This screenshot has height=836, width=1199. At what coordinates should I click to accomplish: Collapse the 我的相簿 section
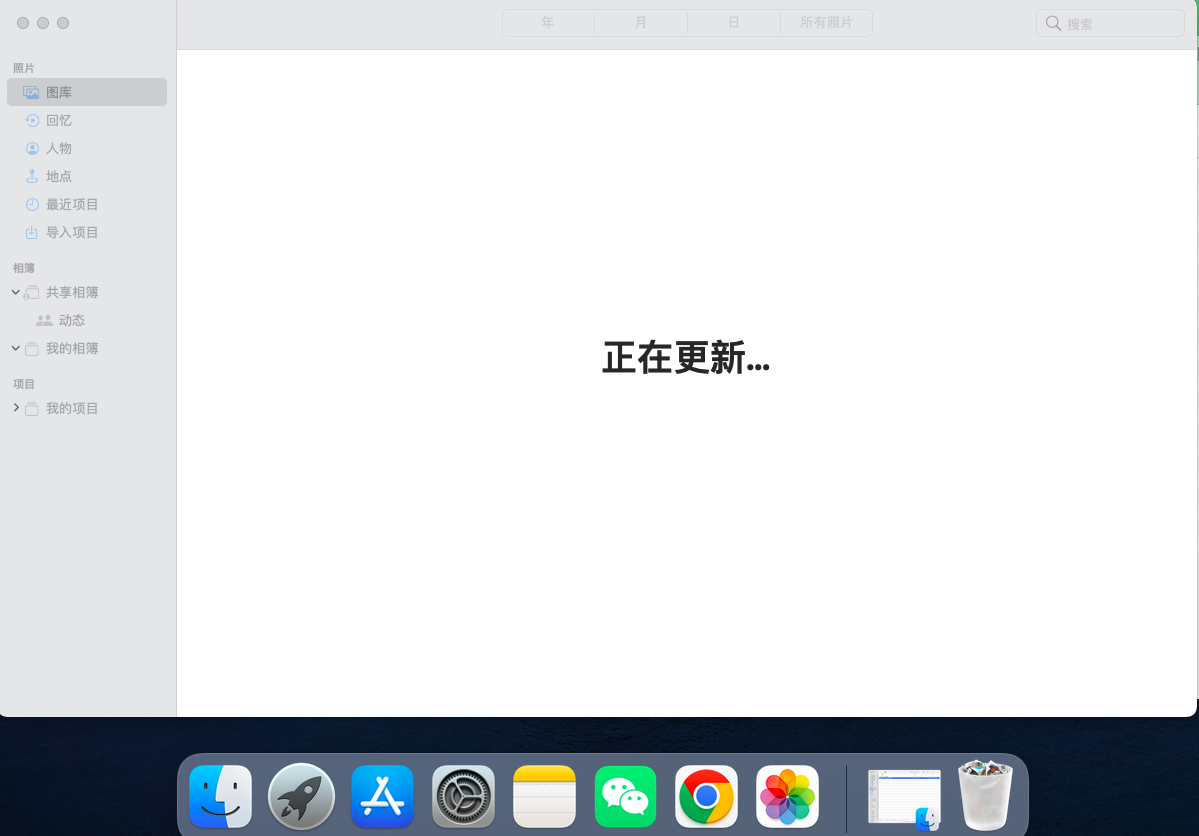click(x=14, y=348)
